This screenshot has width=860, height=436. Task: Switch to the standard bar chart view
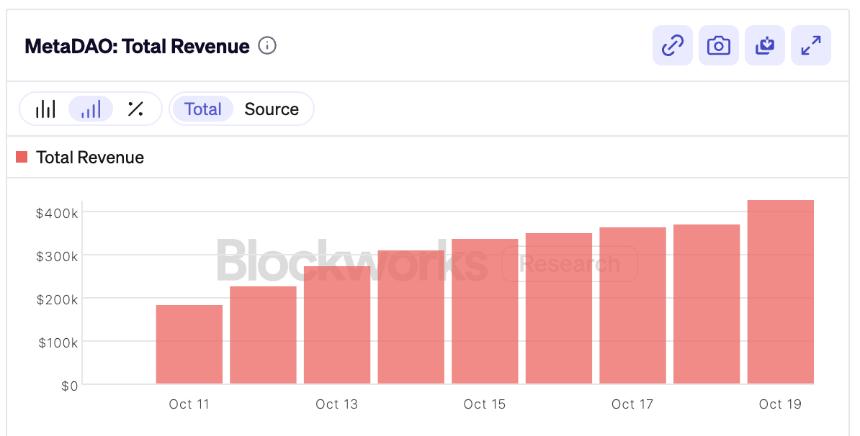pyautogui.click(x=46, y=109)
